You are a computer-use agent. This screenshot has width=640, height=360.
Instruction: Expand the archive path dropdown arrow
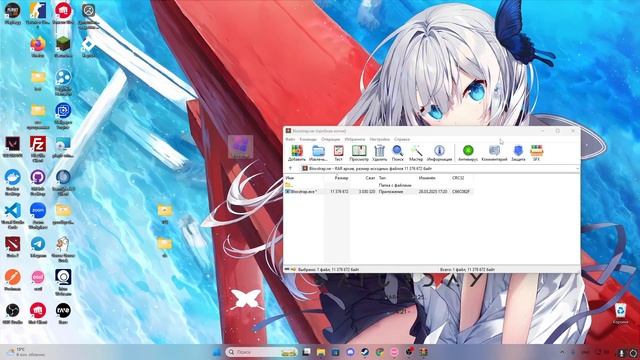[577, 168]
